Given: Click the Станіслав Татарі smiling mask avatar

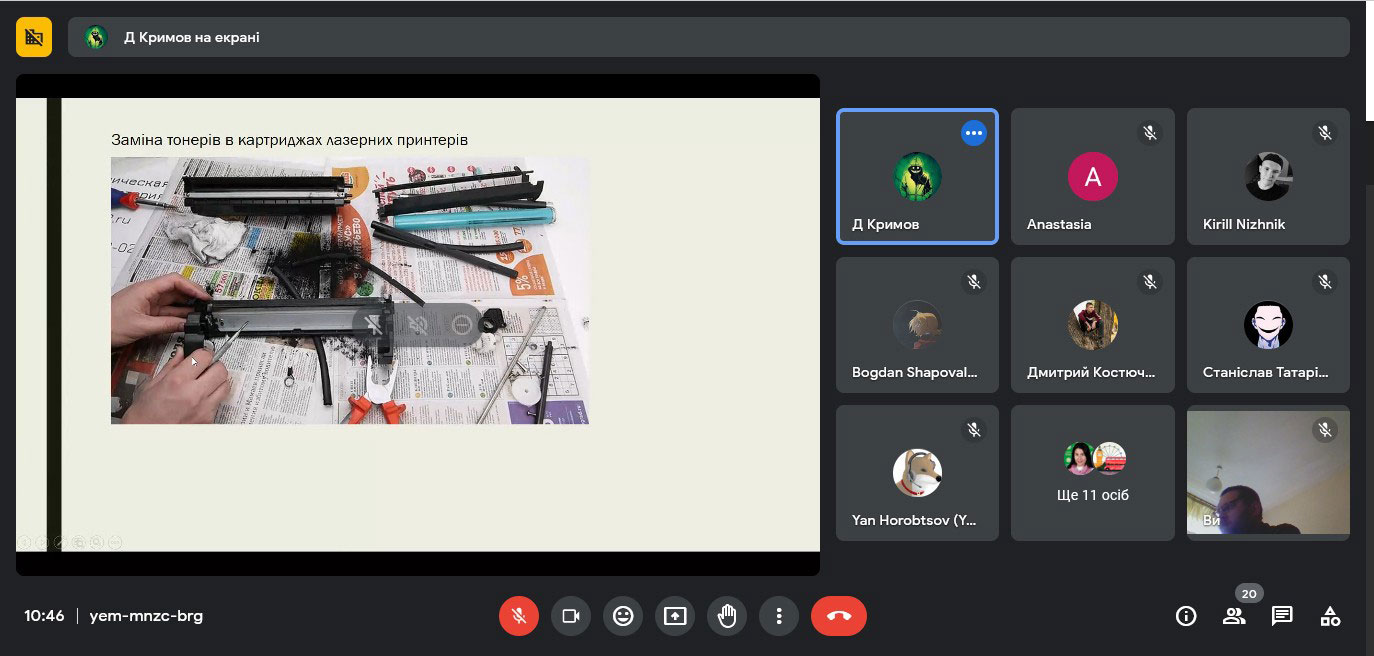Looking at the screenshot, I should point(1268,325).
